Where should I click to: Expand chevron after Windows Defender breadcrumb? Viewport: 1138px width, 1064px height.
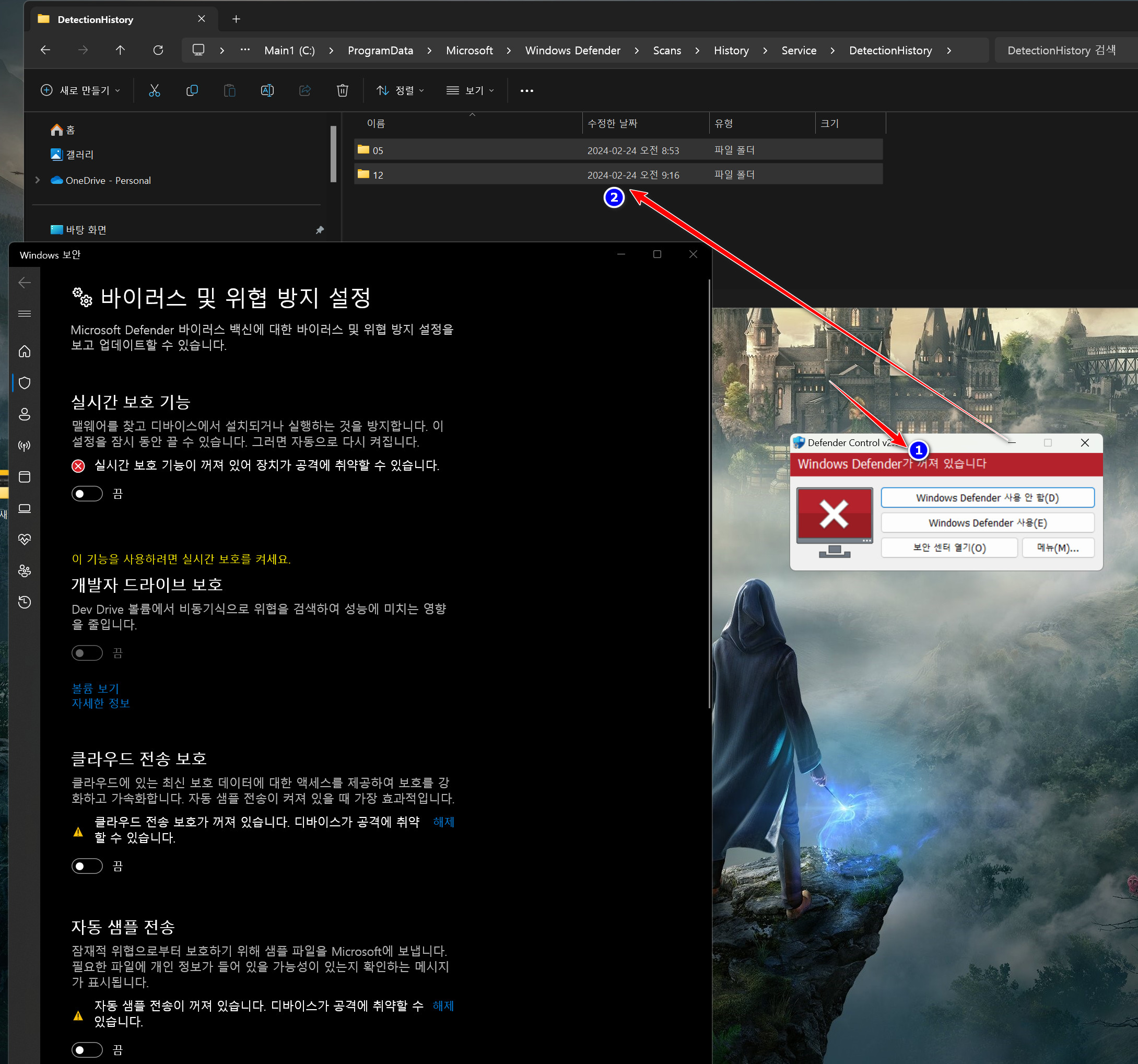637,50
